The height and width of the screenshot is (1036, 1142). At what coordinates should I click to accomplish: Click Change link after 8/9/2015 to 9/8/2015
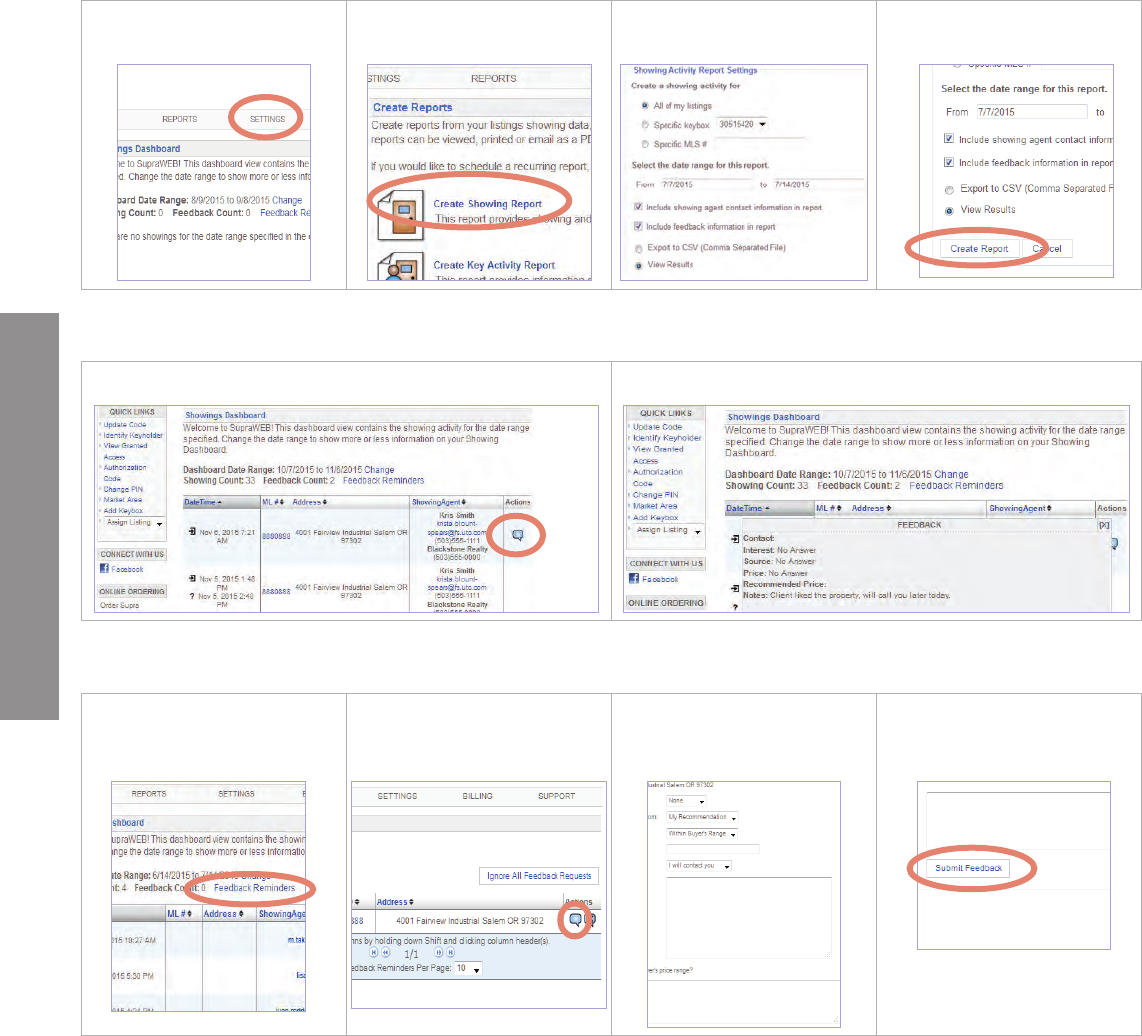[x=287, y=200]
